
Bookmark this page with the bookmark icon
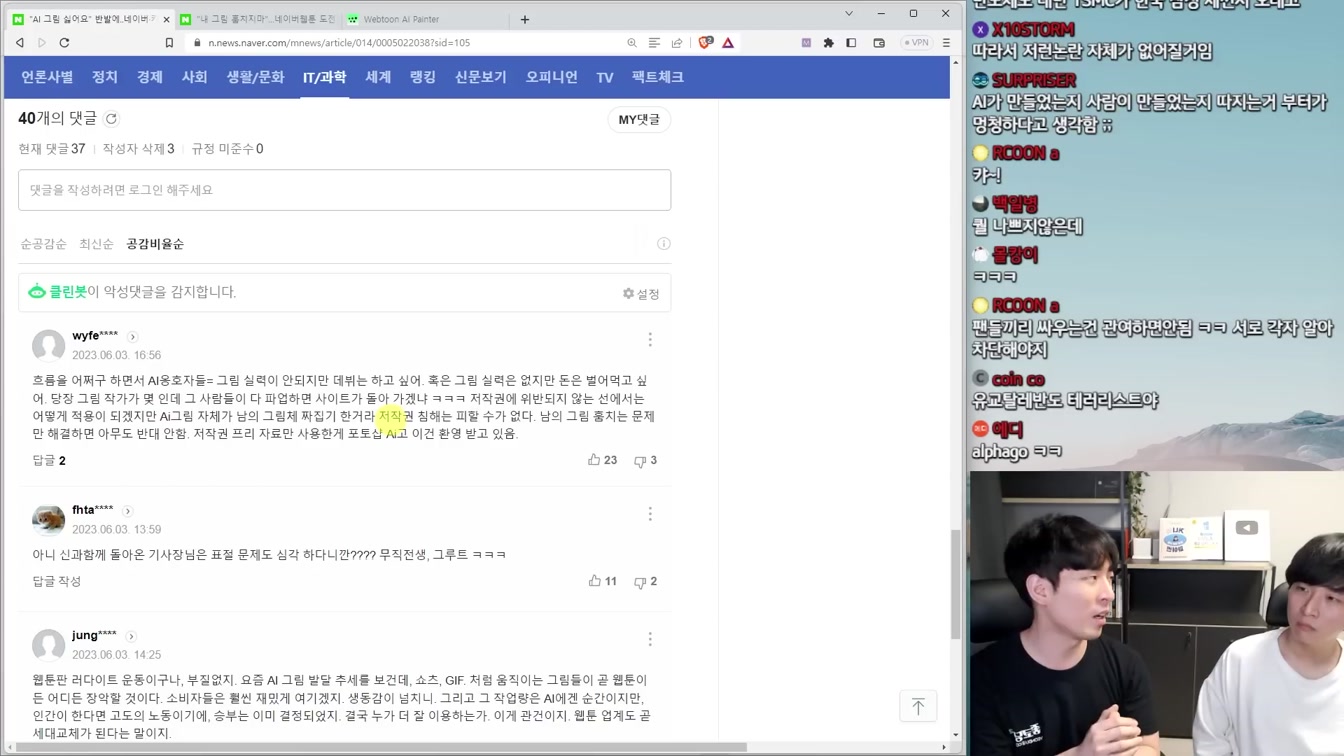click(169, 43)
